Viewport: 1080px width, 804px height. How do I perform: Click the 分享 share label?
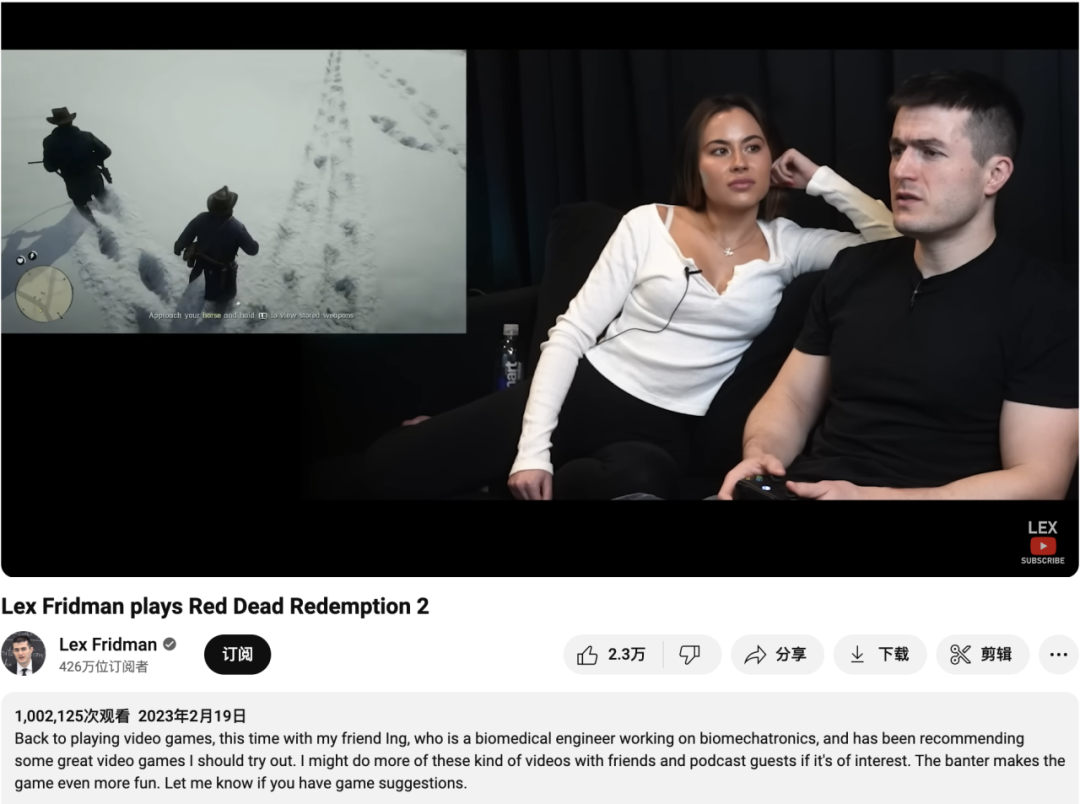point(791,654)
